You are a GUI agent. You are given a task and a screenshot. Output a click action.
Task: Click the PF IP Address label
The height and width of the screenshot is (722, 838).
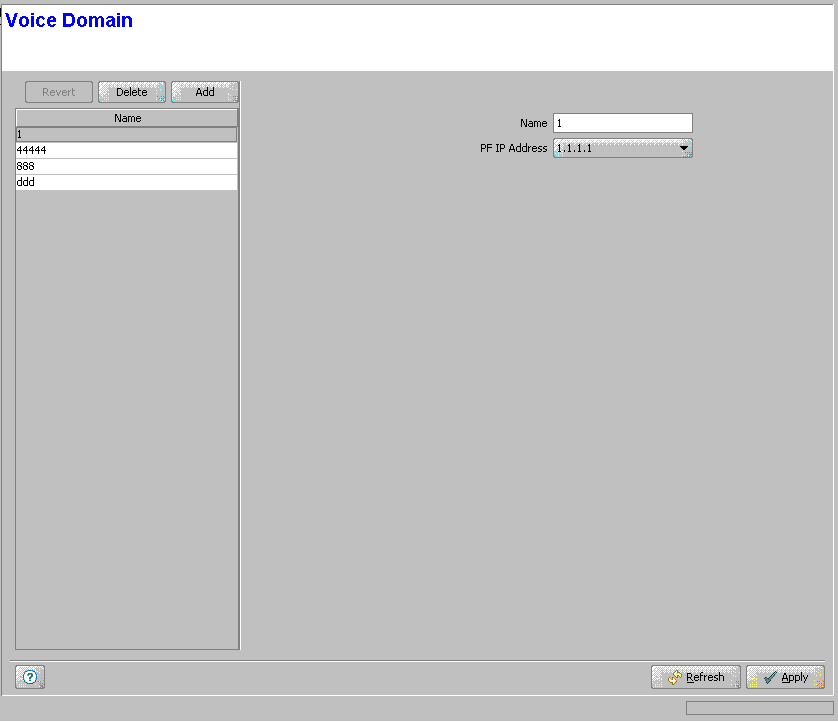point(513,148)
